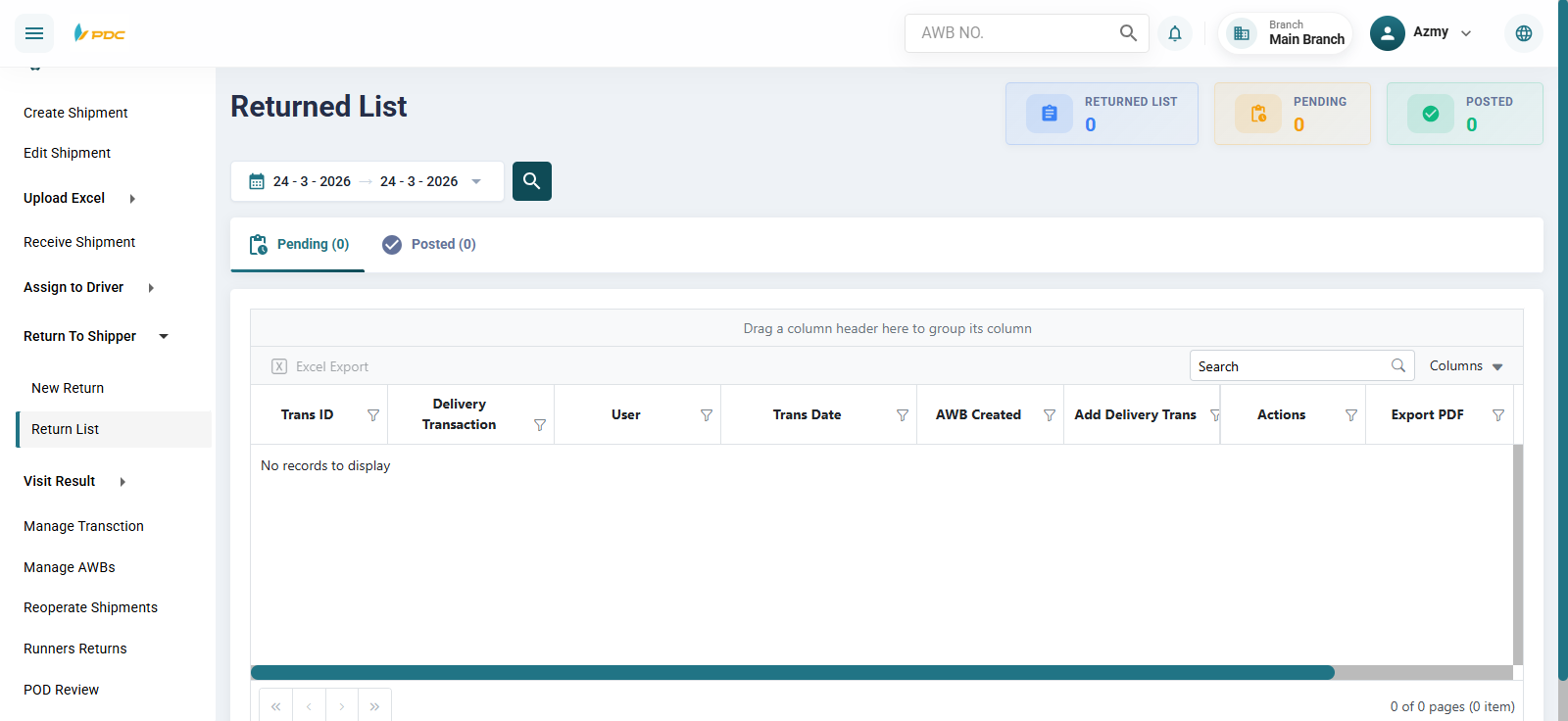1568x721 pixels.
Task: Click the notifications bell icon
Action: coord(1174,33)
